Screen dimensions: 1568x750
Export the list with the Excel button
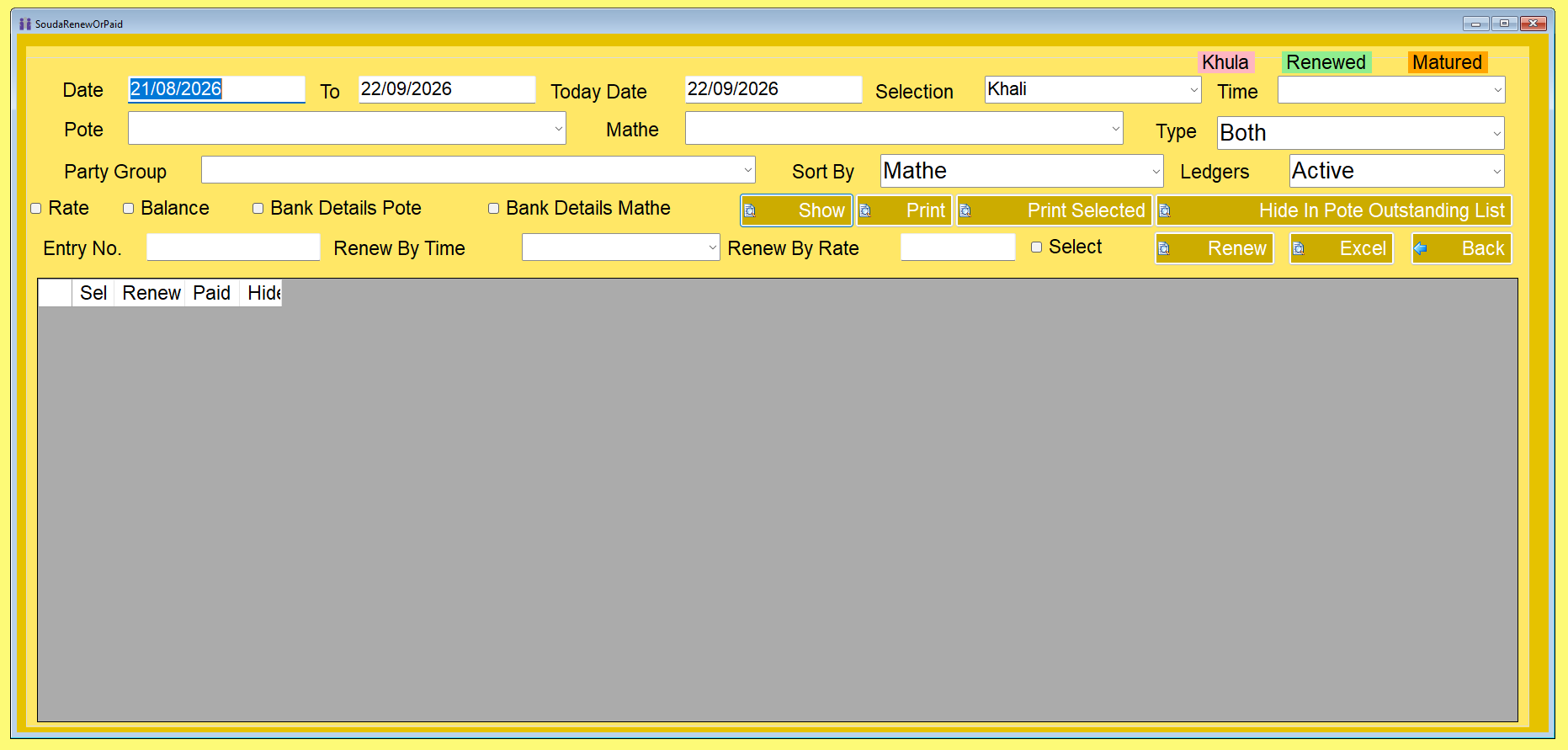[1342, 248]
